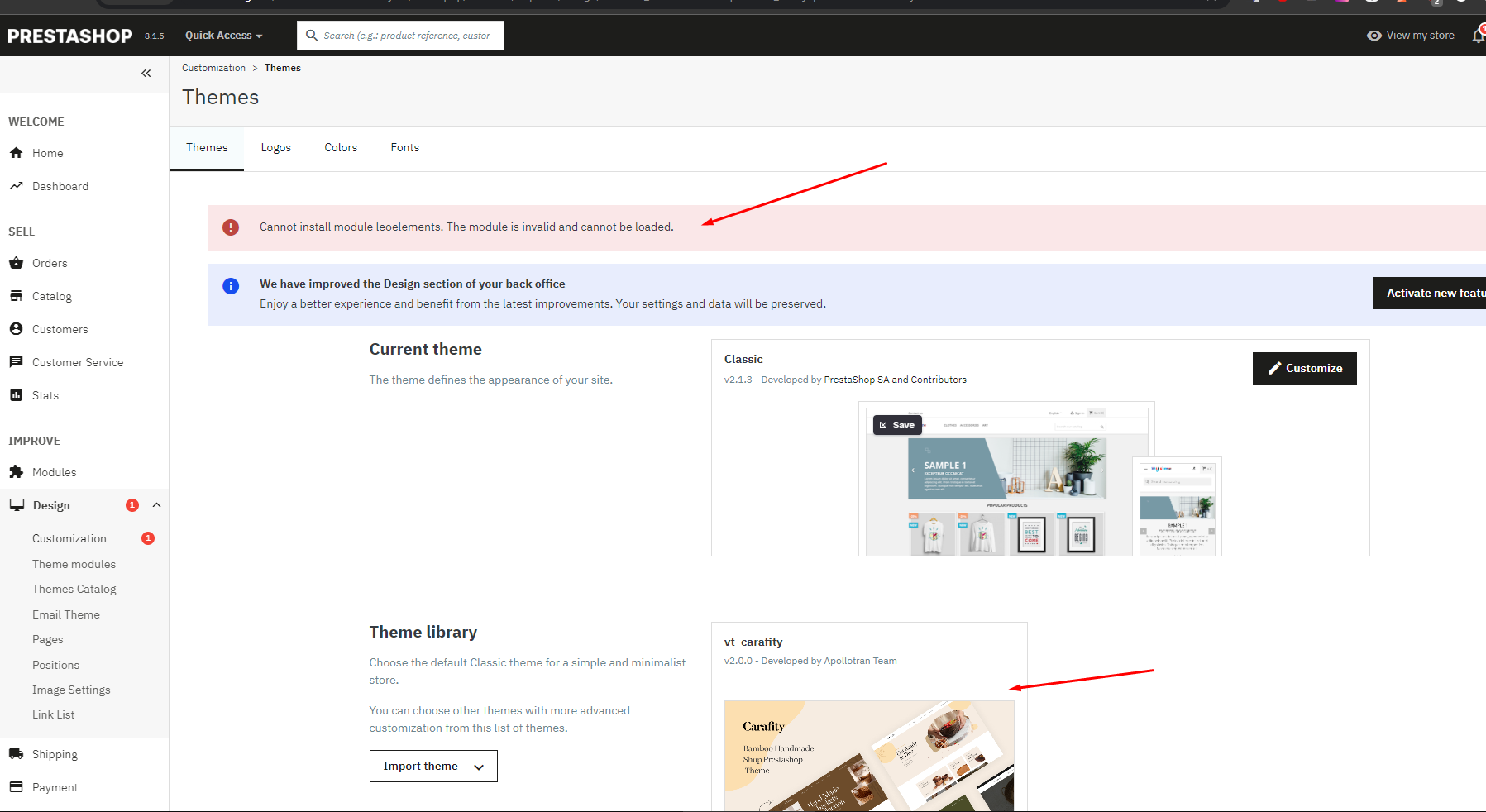
Task: Click the Customer Service chat icon
Action: 16,362
